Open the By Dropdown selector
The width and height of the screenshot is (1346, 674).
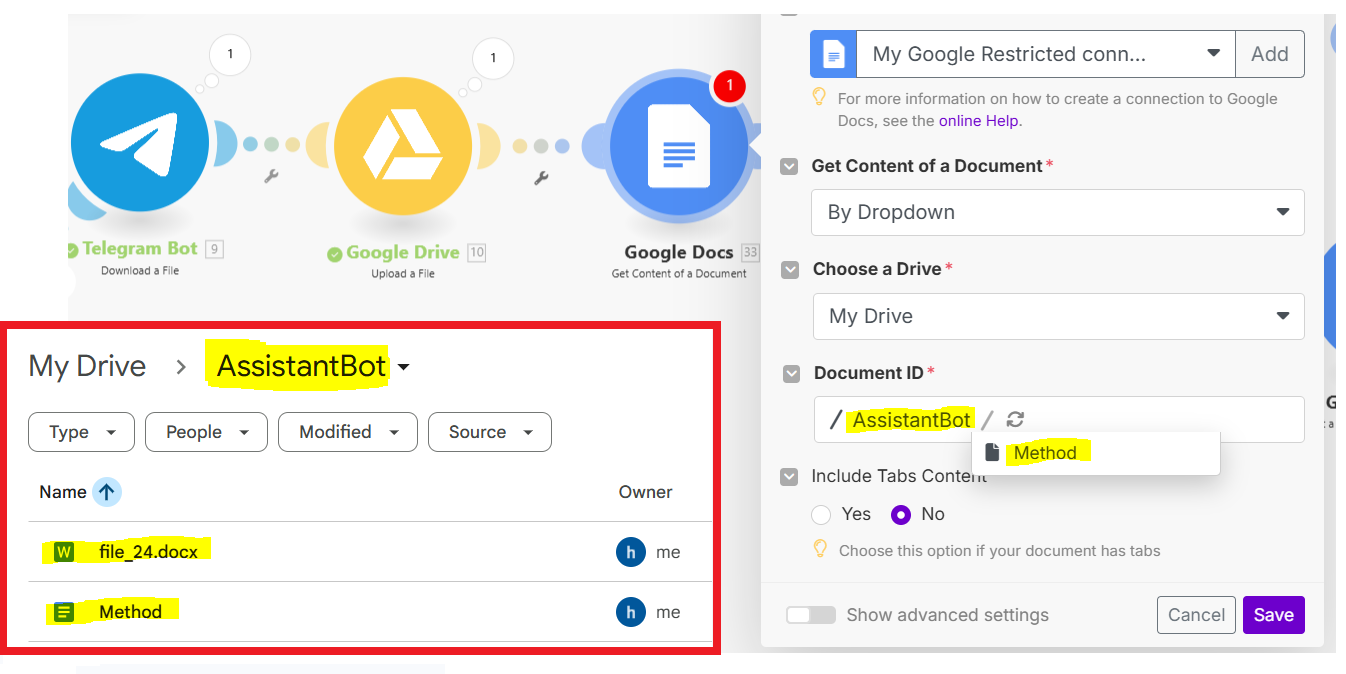tap(1058, 212)
